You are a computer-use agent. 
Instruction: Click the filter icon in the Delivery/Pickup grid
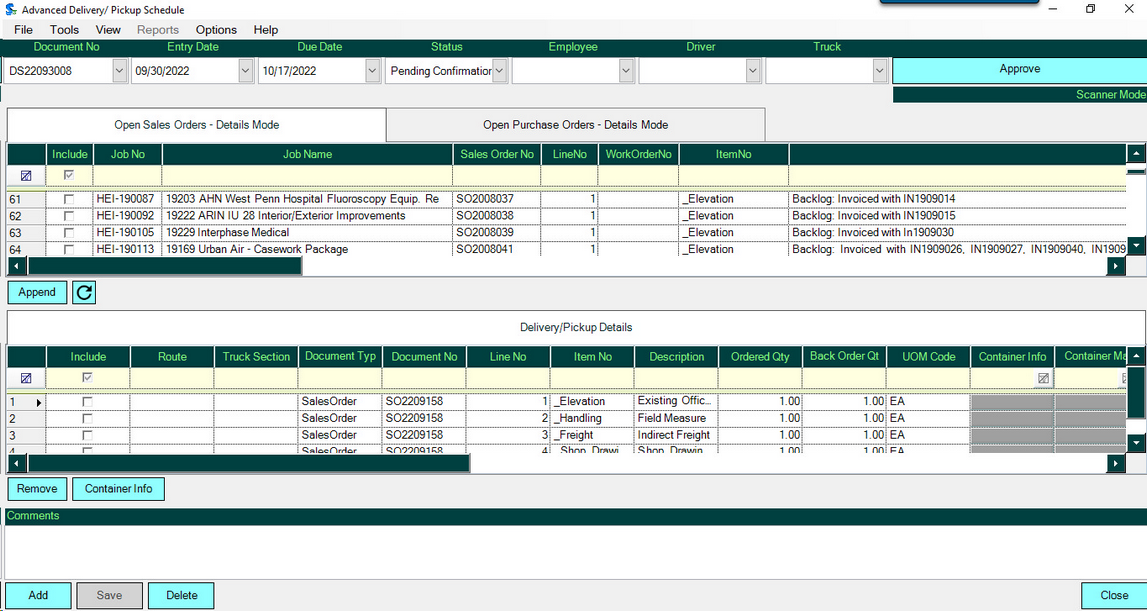tap(26, 378)
